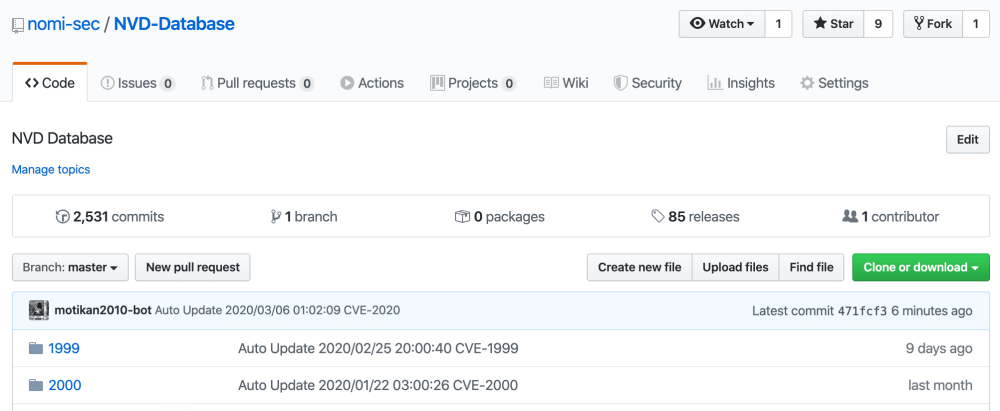1000x411 pixels.
Task: Click the Create new file button
Action: click(x=639, y=267)
